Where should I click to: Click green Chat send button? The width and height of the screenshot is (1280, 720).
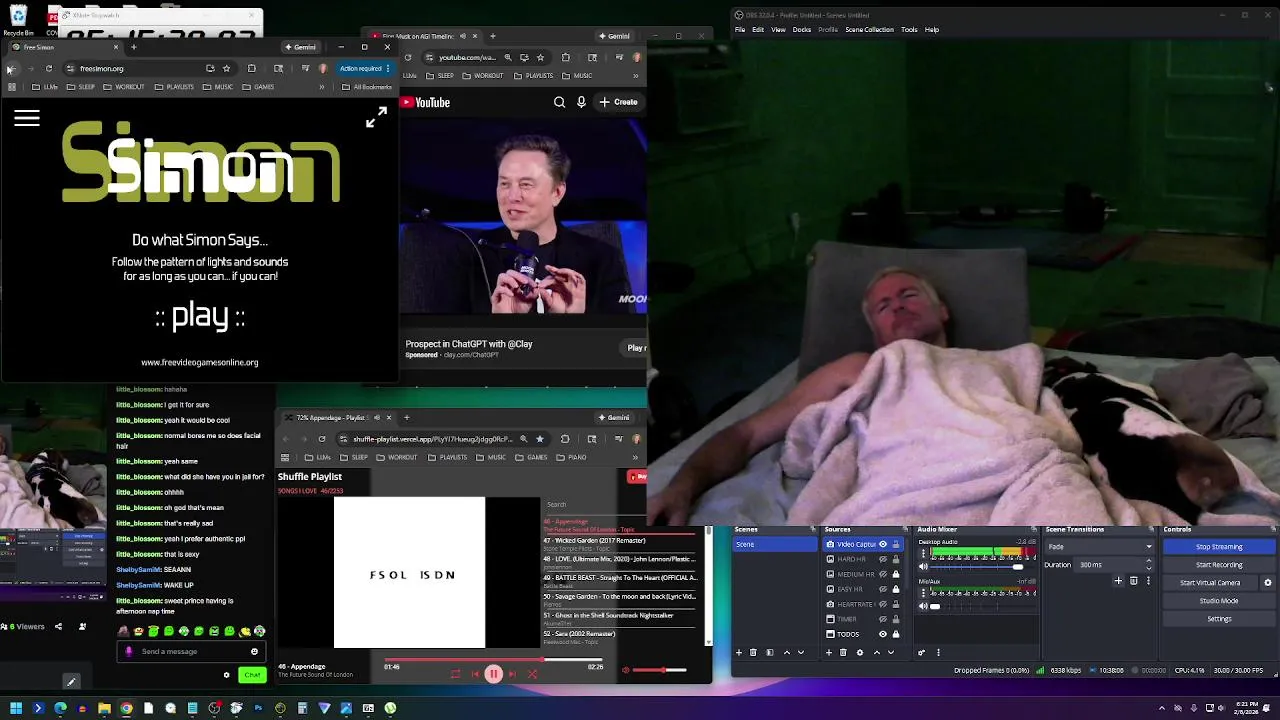[252, 675]
